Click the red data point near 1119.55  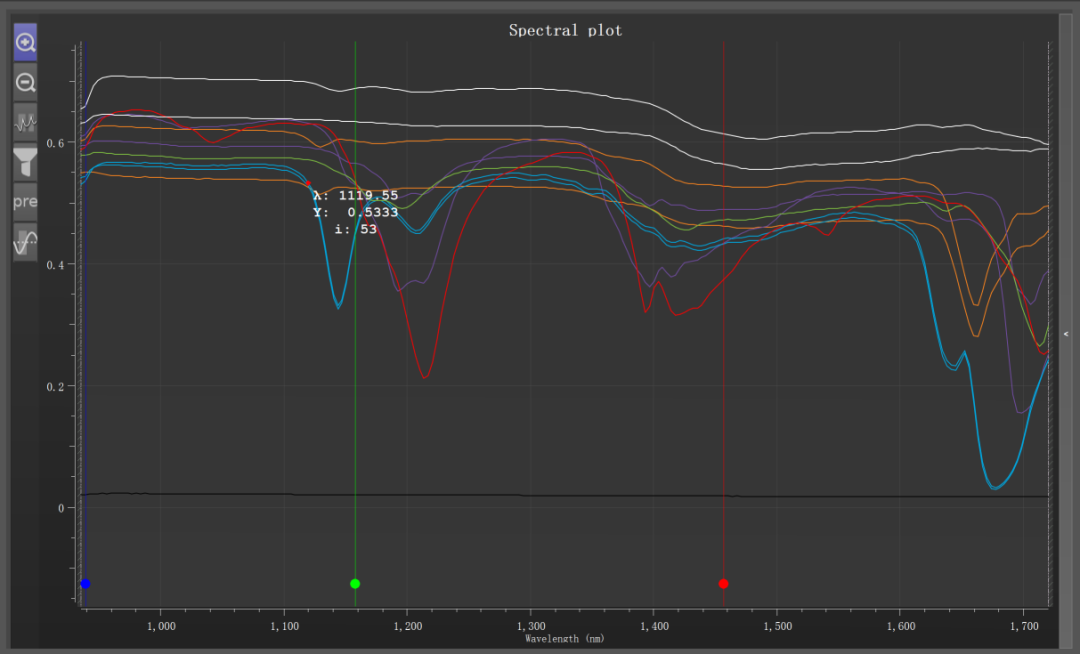[309, 184]
